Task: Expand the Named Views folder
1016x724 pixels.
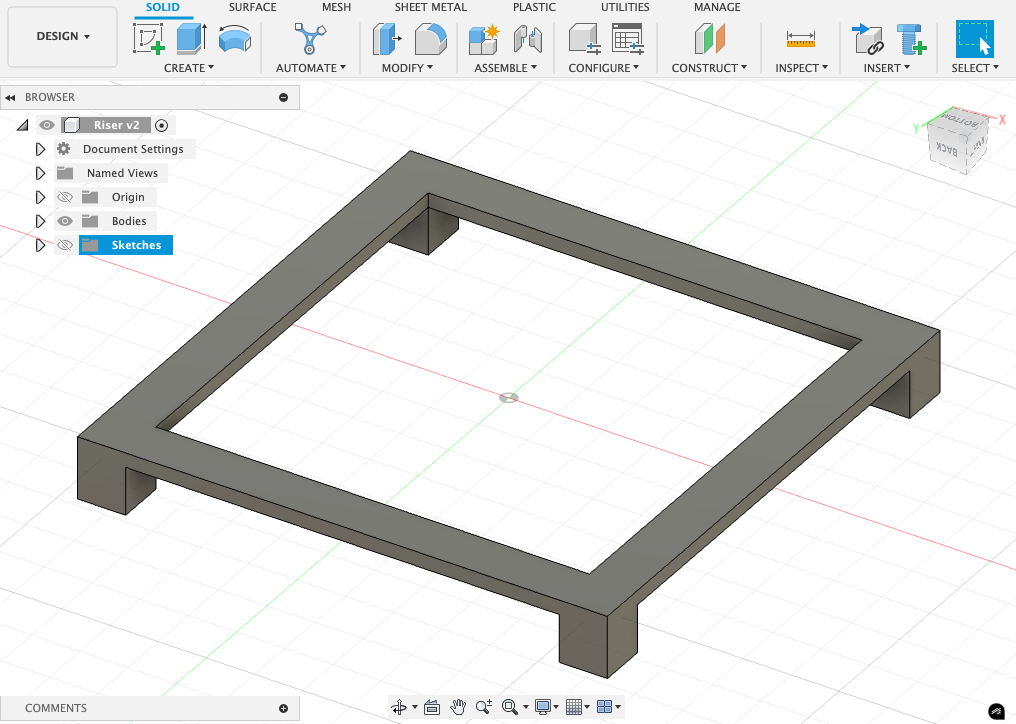Action: click(x=40, y=173)
